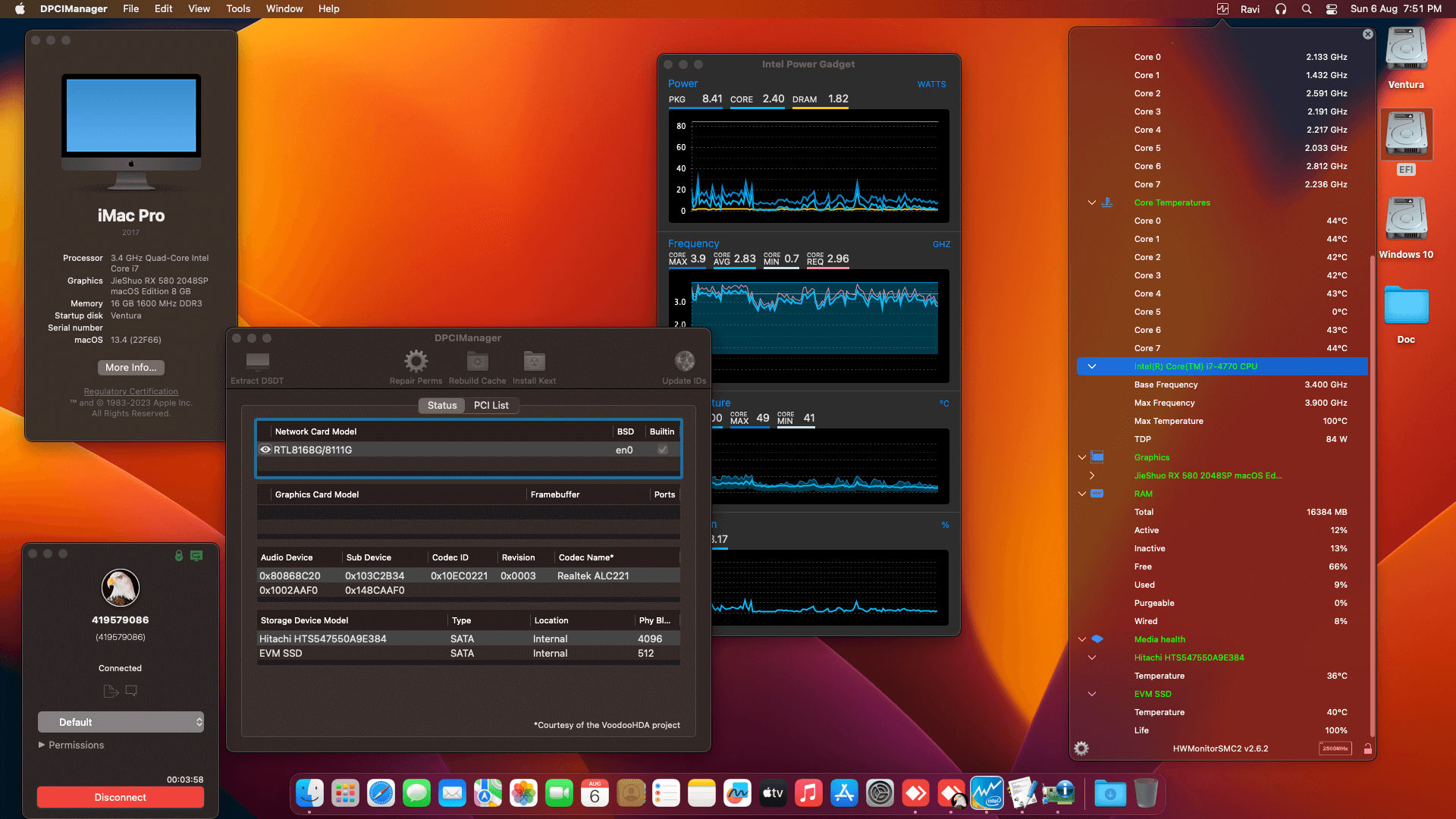
Task: Expand the JieShuo RX 580 row
Action: [1092, 475]
